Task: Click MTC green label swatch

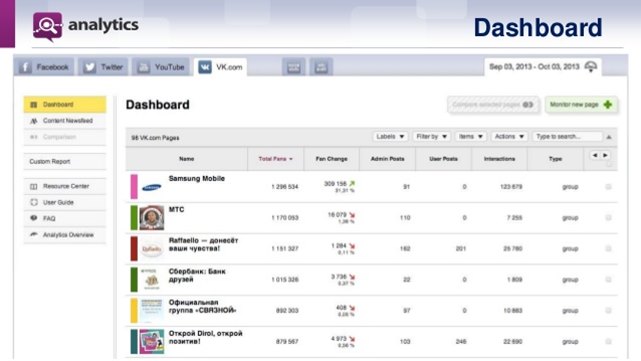Action: [x=134, y=218]
